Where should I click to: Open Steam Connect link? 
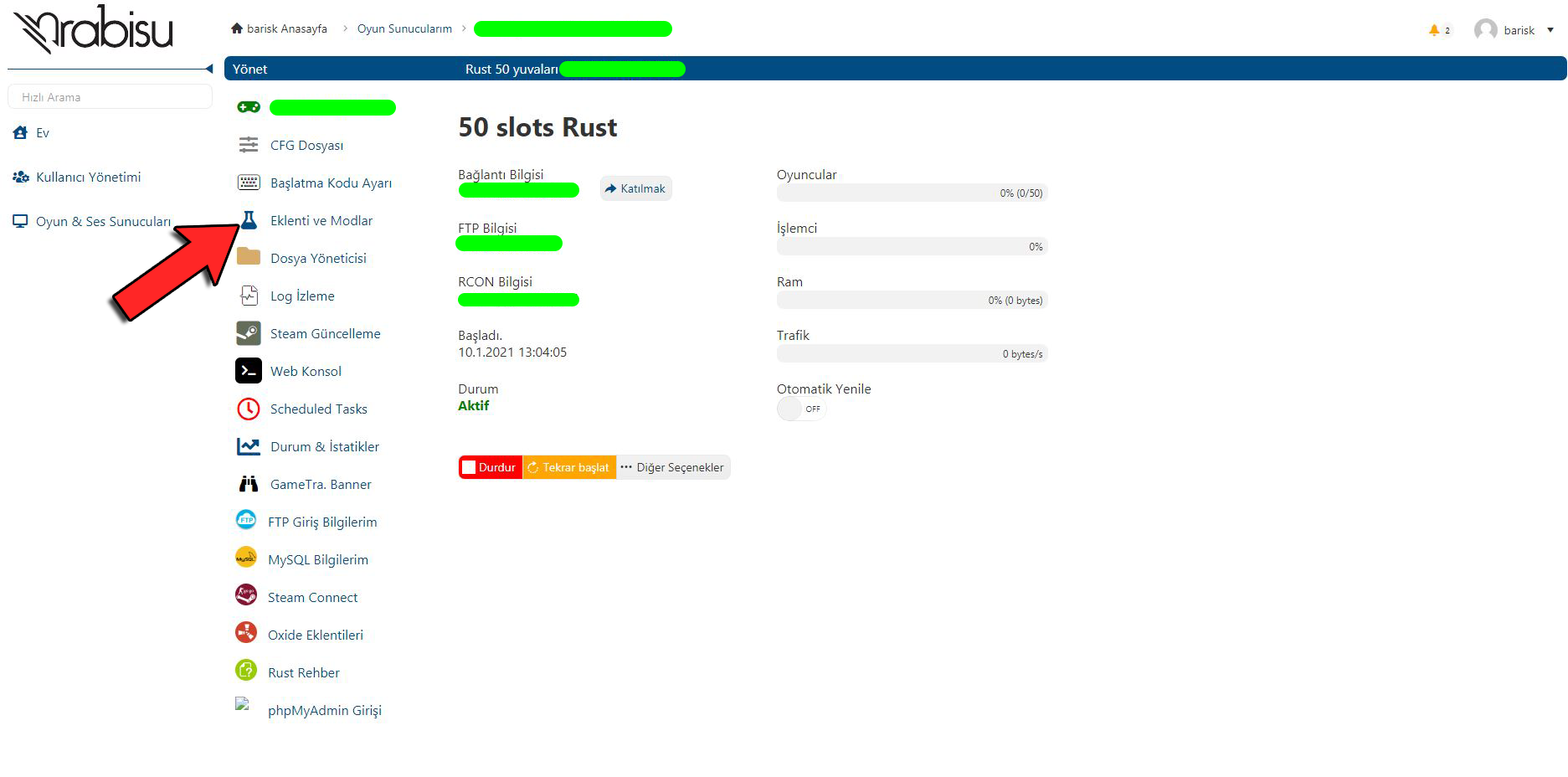pos(312,597)
